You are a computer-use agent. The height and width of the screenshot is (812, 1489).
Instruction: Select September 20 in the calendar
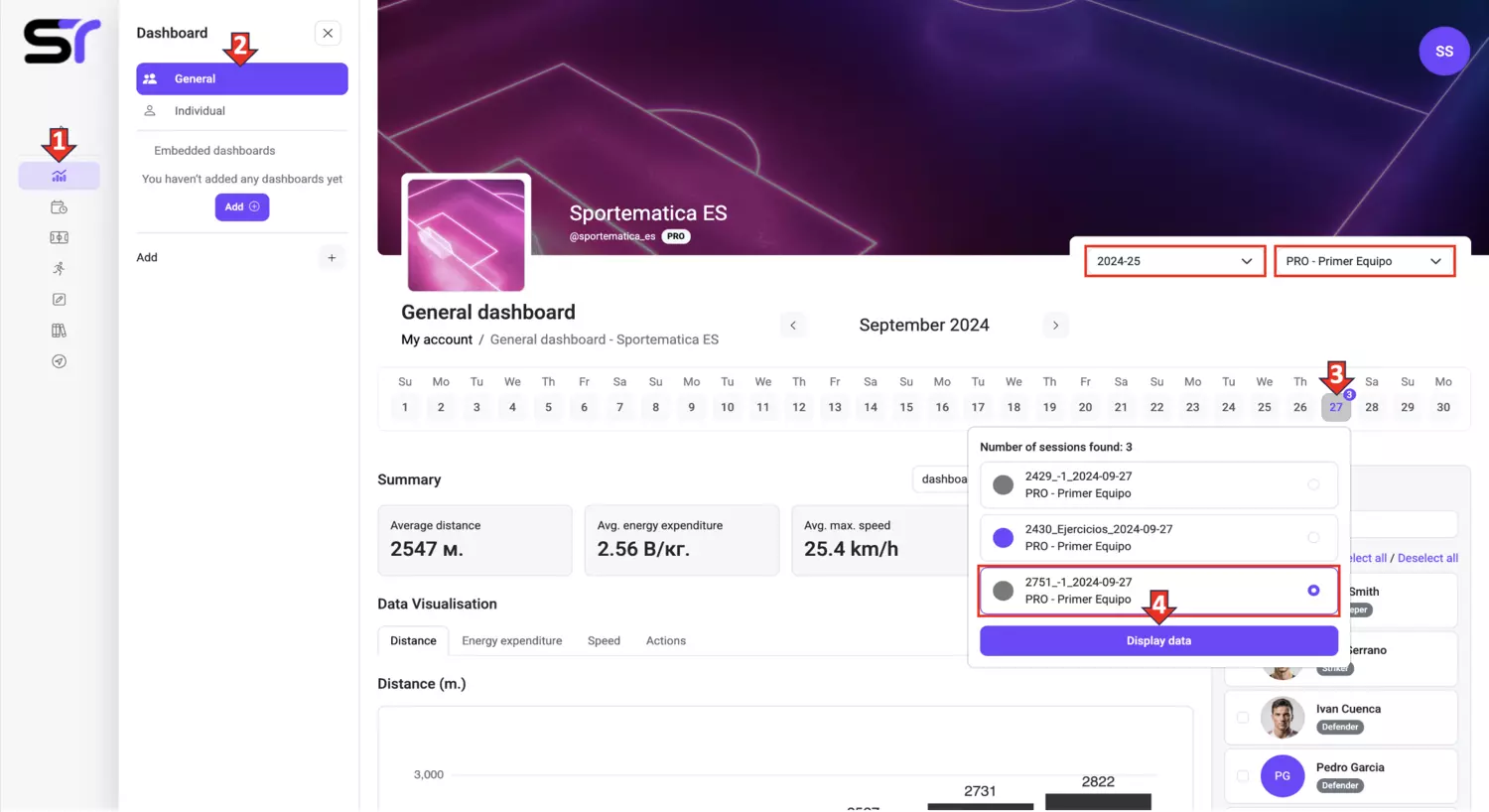pos(1085,407)
